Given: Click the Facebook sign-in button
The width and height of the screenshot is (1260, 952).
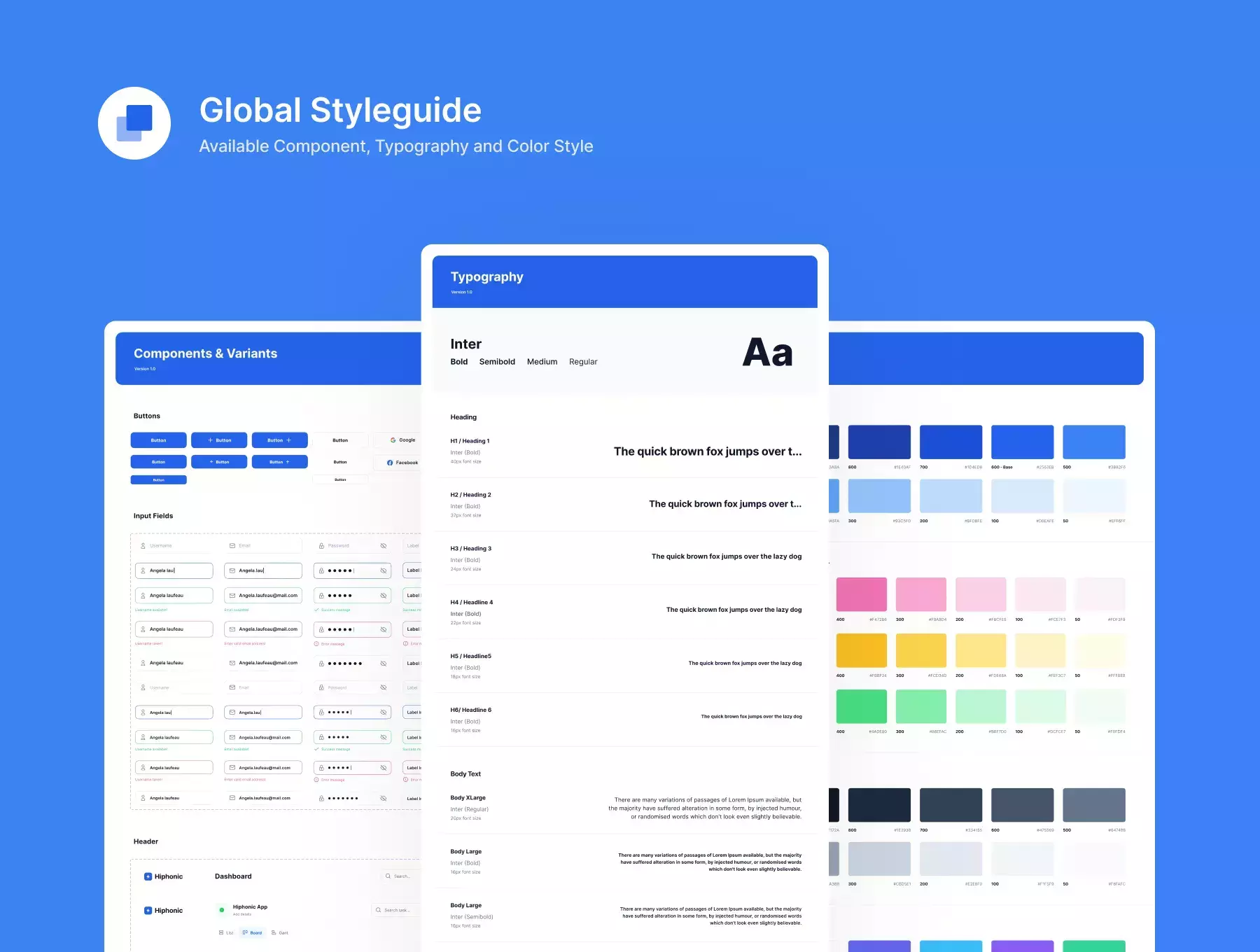Looking at the screenshot, I should (398, 463).
